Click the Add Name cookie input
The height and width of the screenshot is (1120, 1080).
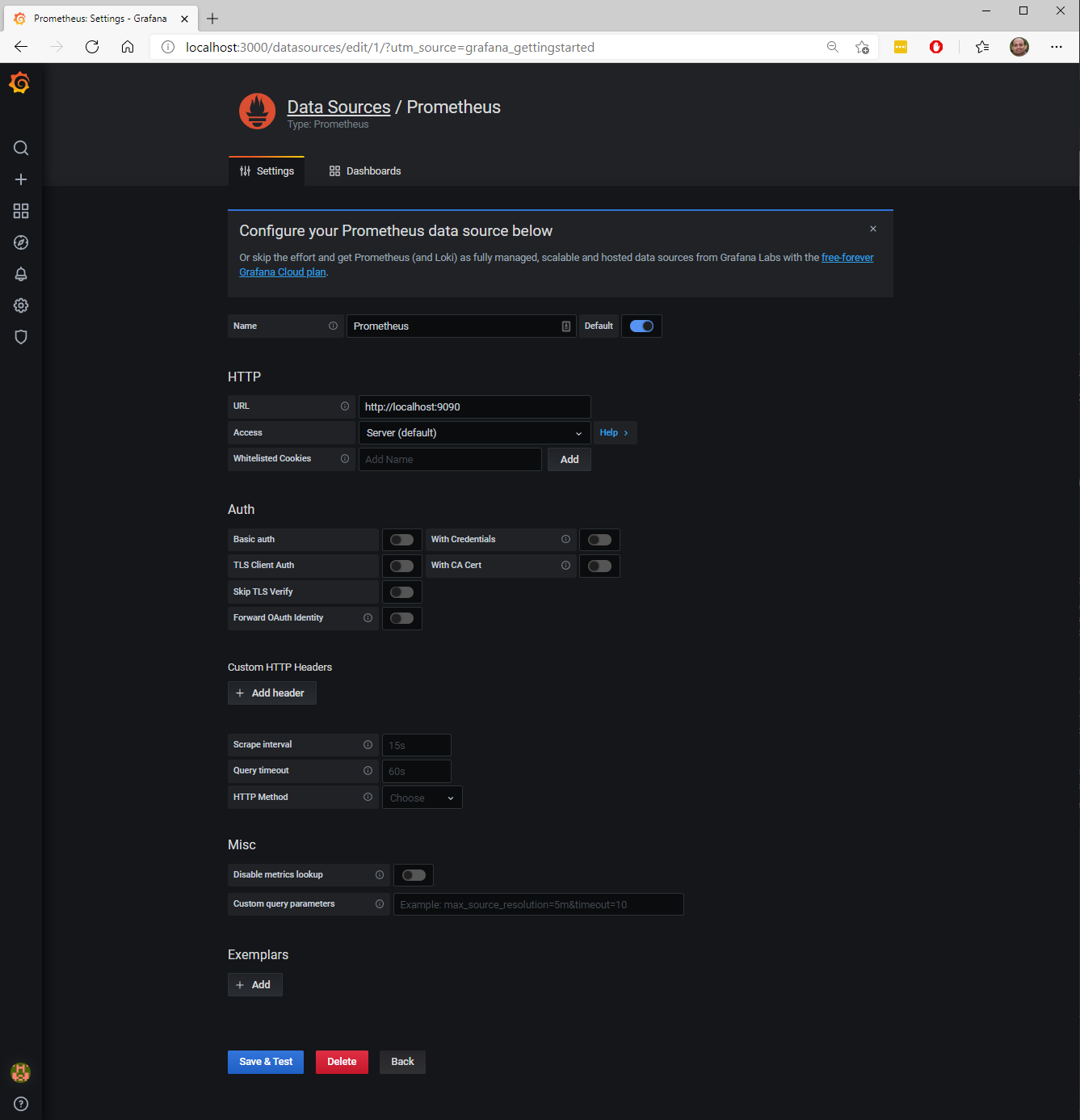pyautogui.click(x=450, y=459)
